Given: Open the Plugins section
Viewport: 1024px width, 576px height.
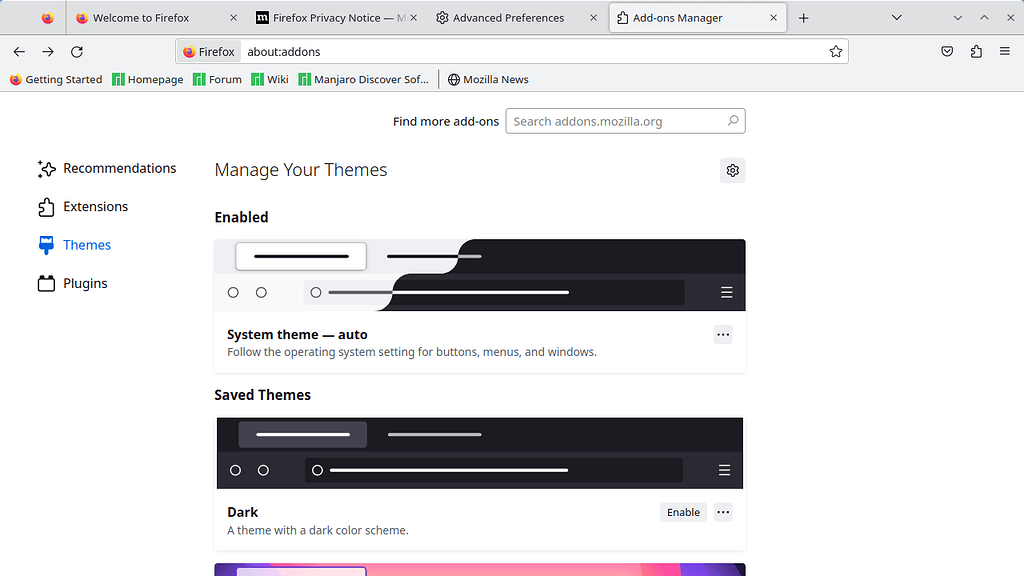Looking at the screenshot, I should tap(85, 283).
